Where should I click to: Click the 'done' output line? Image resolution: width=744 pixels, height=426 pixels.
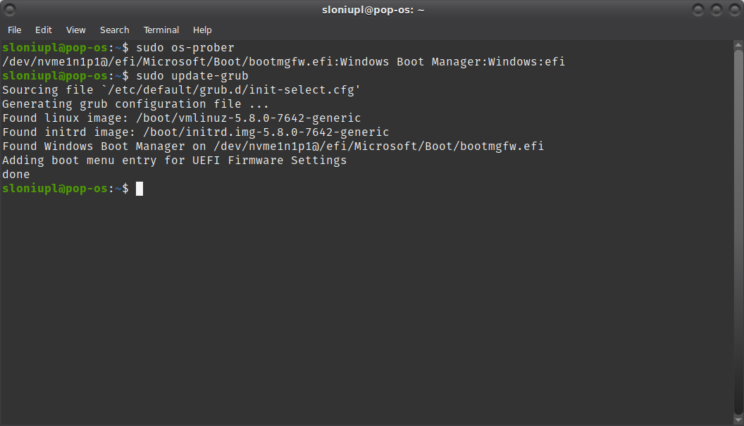pos(16,174)
